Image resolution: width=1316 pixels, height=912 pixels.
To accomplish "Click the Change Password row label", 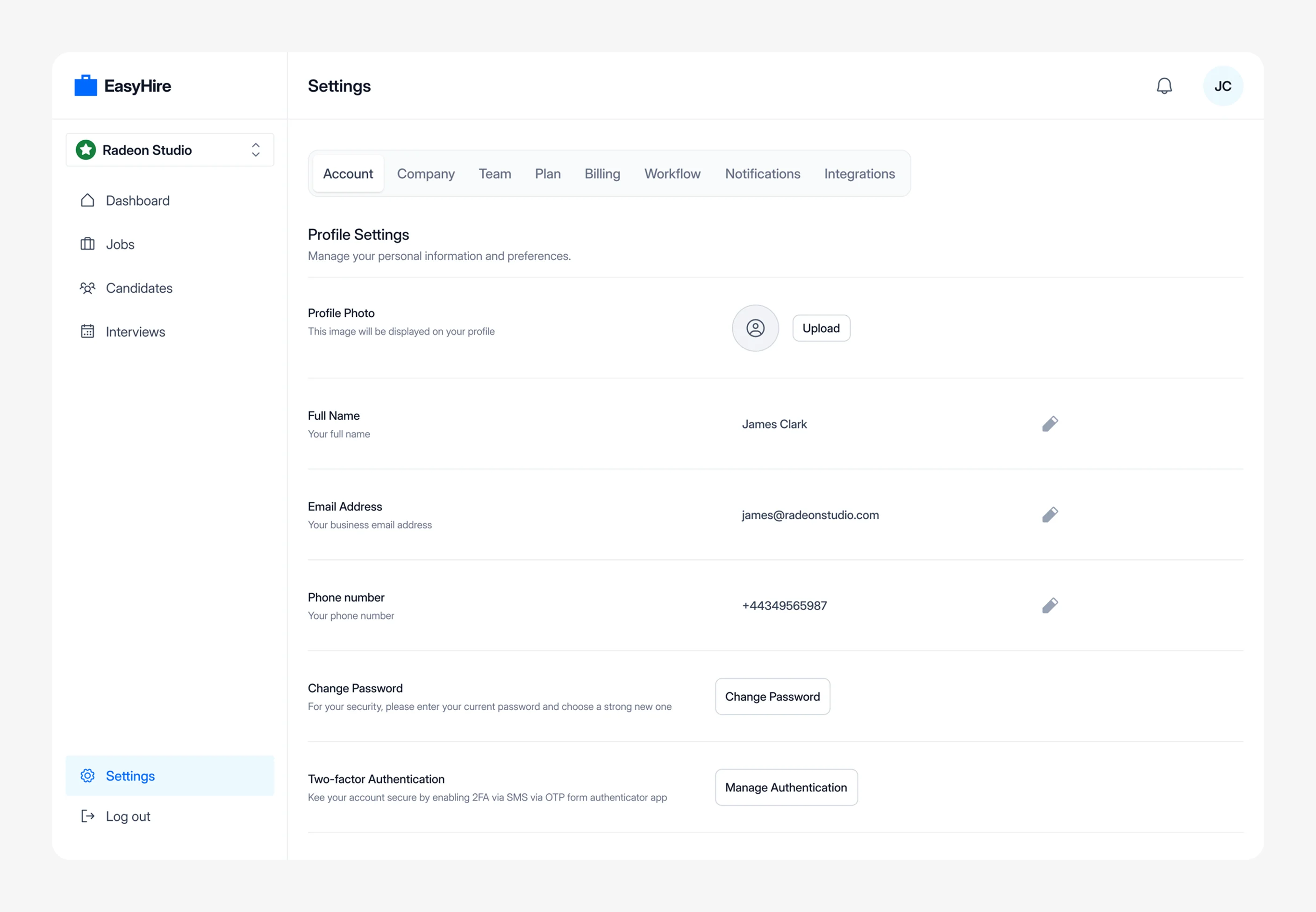I will point(356,688).
